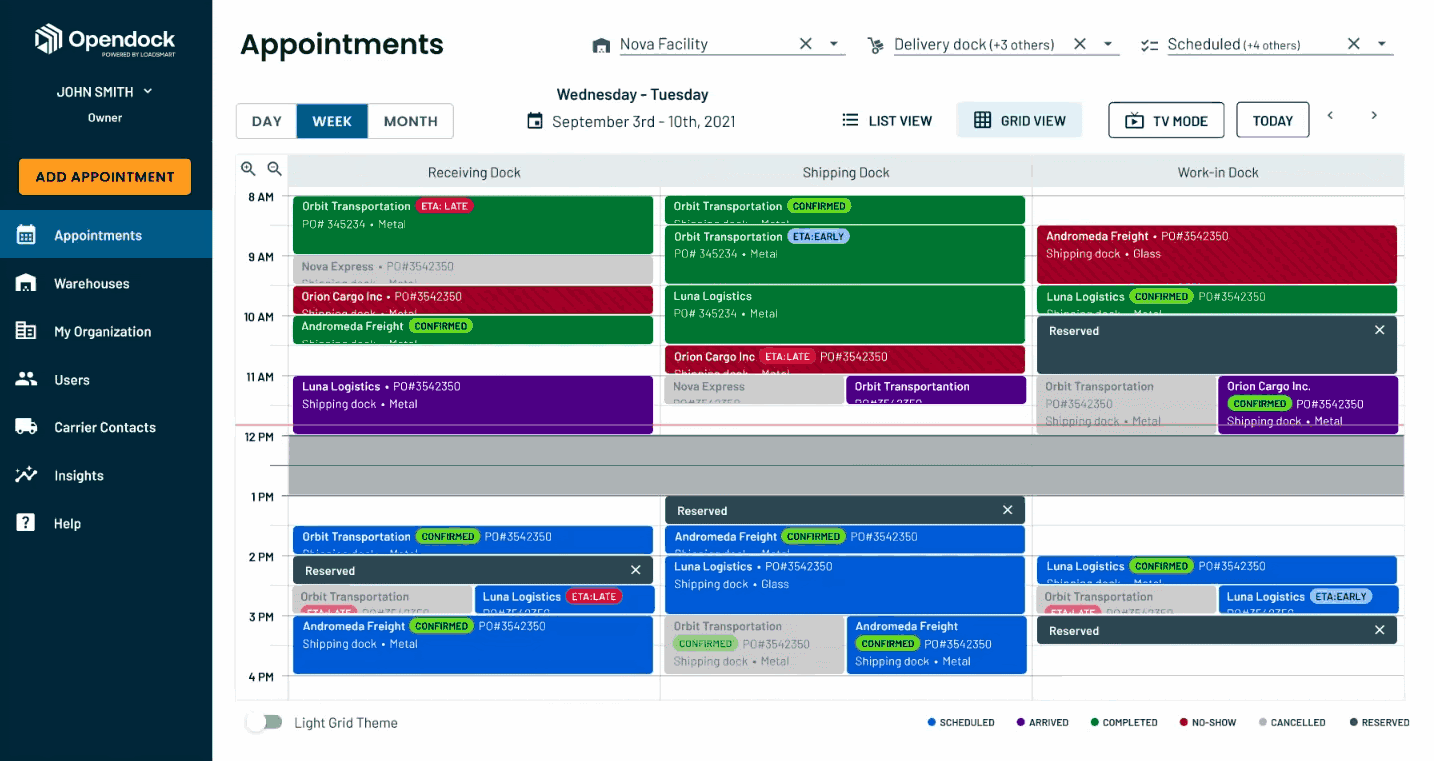The image size is (1434, 761).
Task: Clear the Nova Facility filter
Action: 806,44
